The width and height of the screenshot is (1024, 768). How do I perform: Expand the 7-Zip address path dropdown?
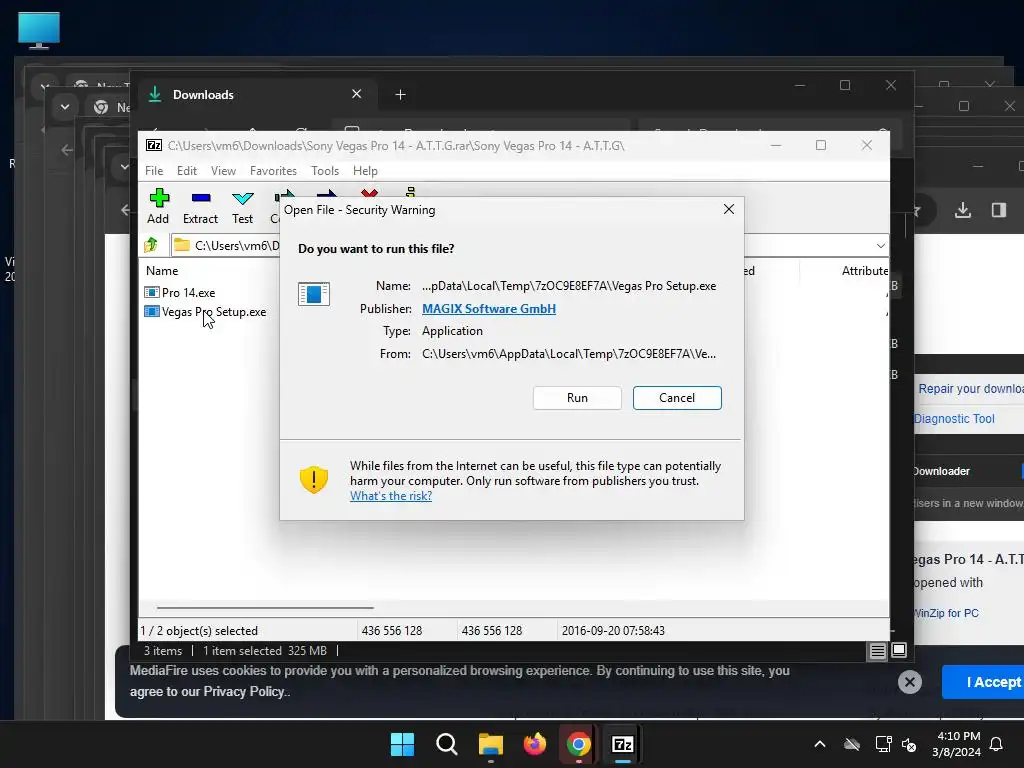click(x=880, y=246)
